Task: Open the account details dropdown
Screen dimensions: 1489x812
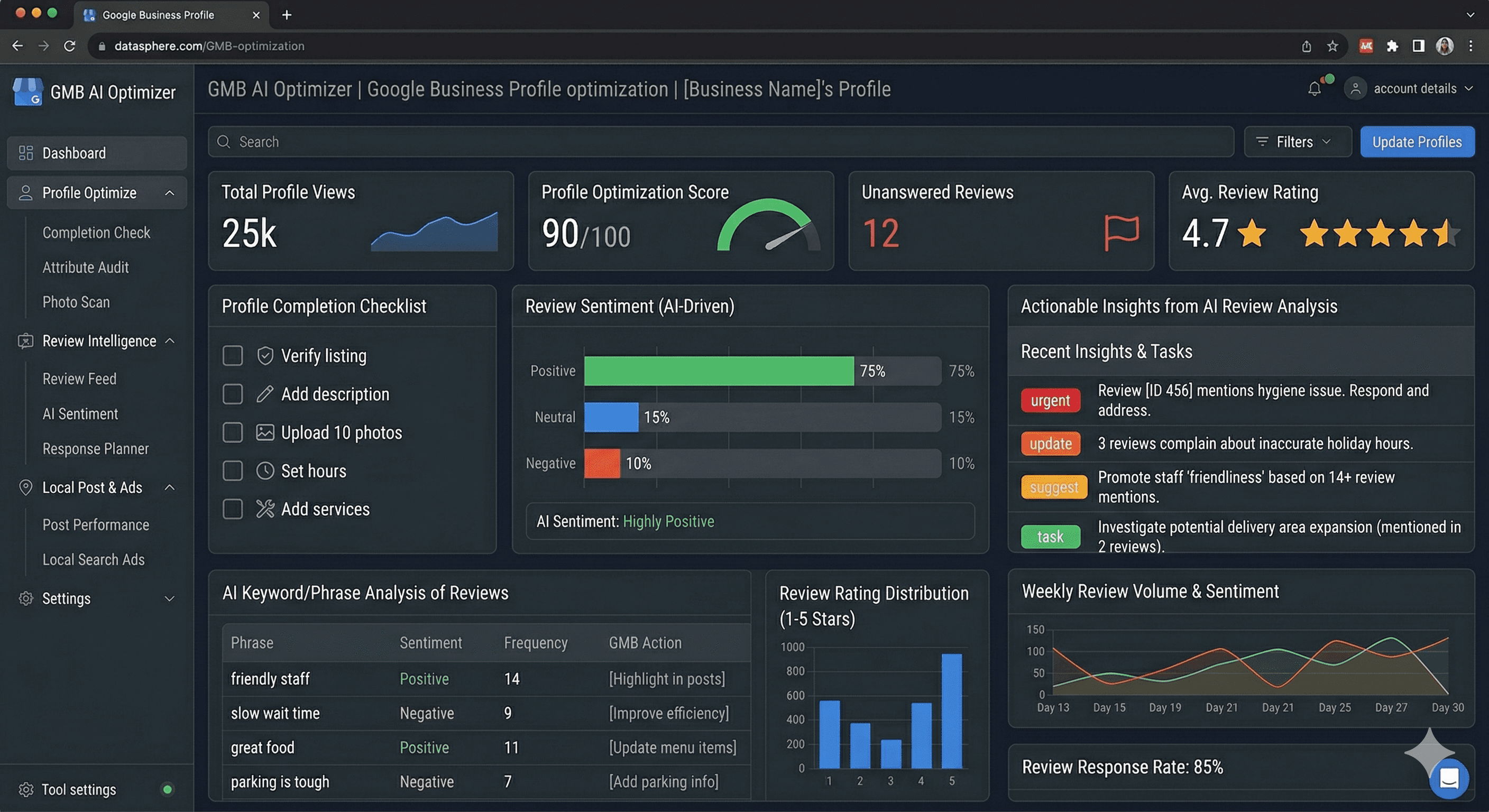Action: point(1414,88)
